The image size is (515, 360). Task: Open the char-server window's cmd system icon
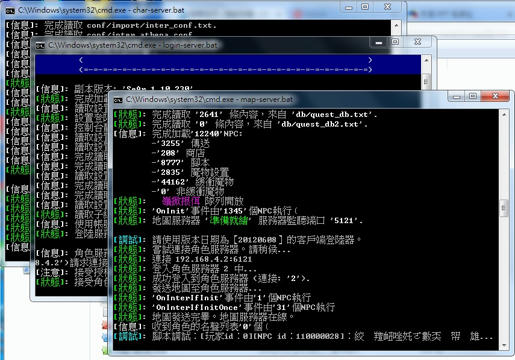point(10,11)
